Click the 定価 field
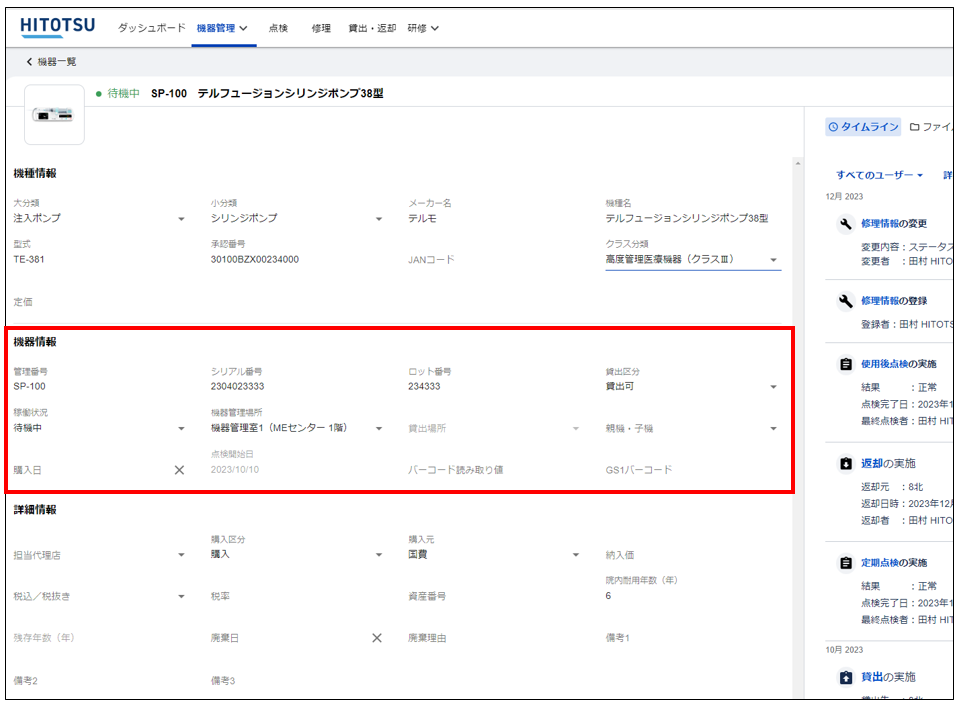Screen dimensions: 958x704 pos(99,302)
